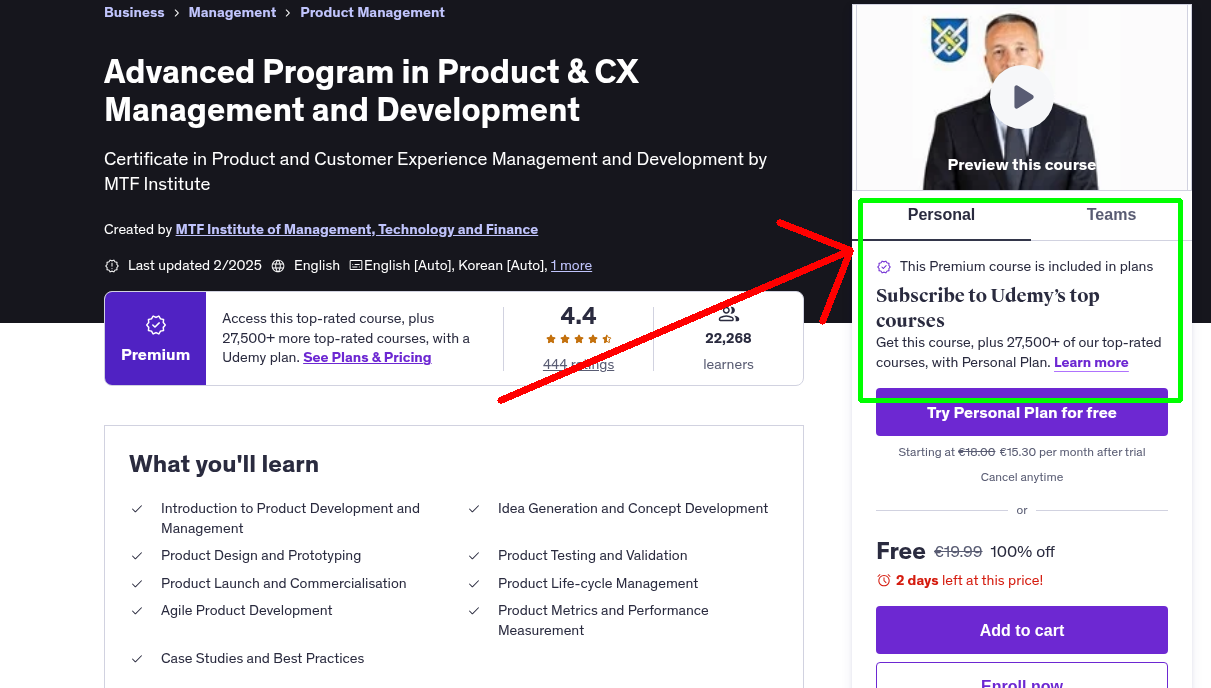Click the alarm clock days-left icon
Viewport: 1211px width, 688px height.
point(883,580)
